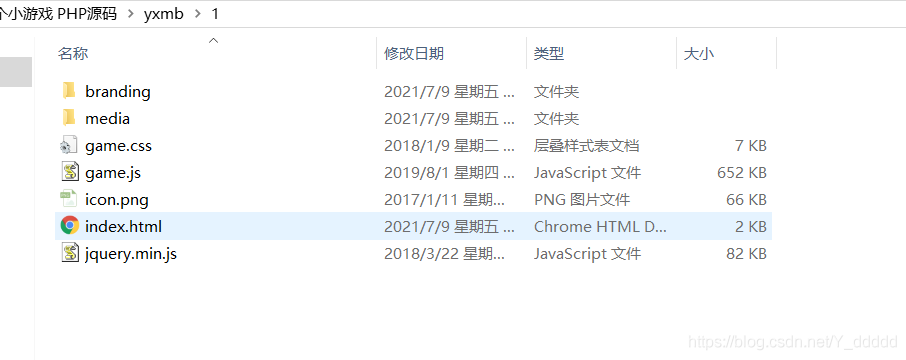Click the game.css file icon
The image size is (906, 360).
[69, 146]
